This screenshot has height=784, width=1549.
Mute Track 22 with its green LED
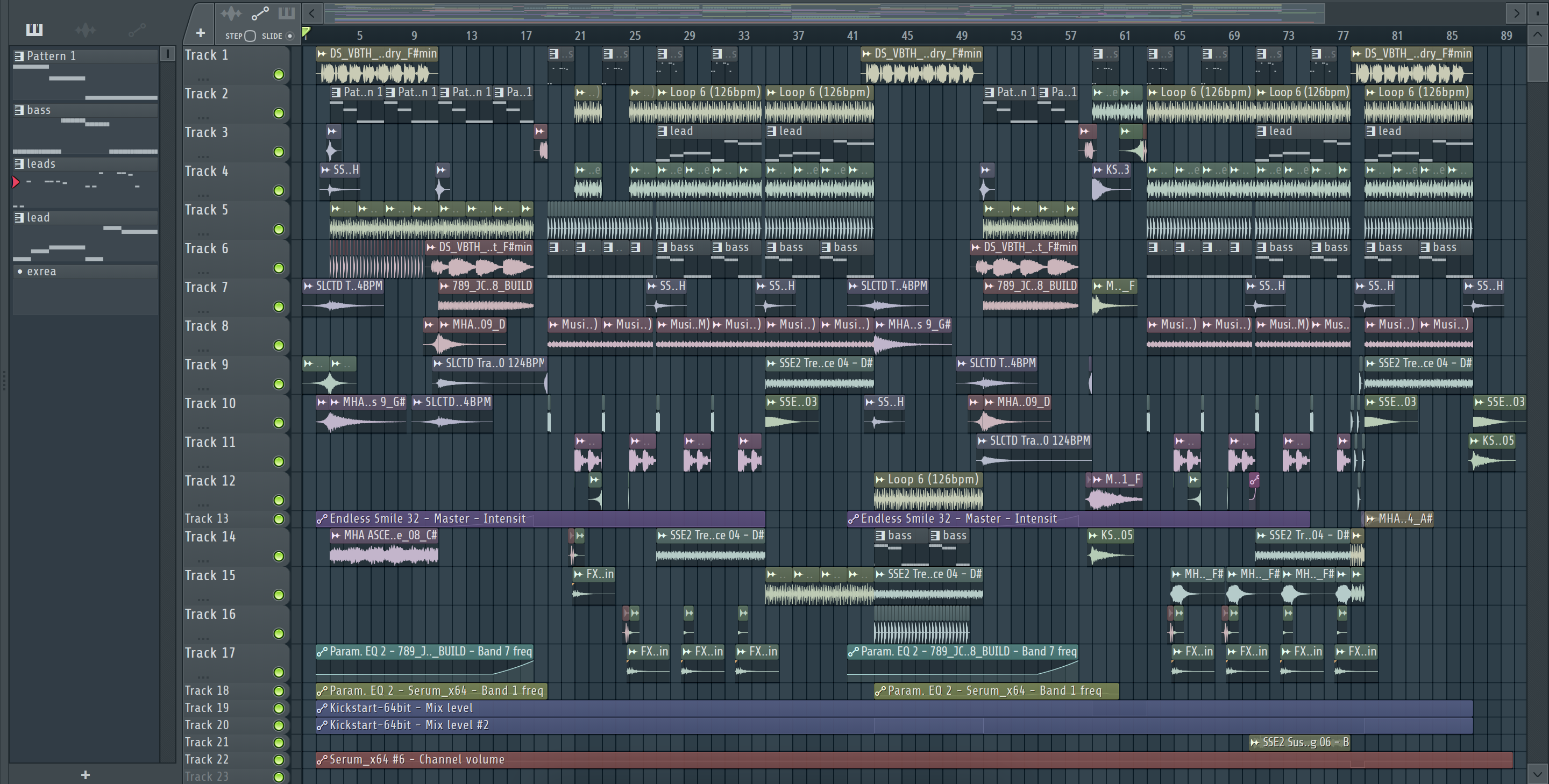coord(279,759)
